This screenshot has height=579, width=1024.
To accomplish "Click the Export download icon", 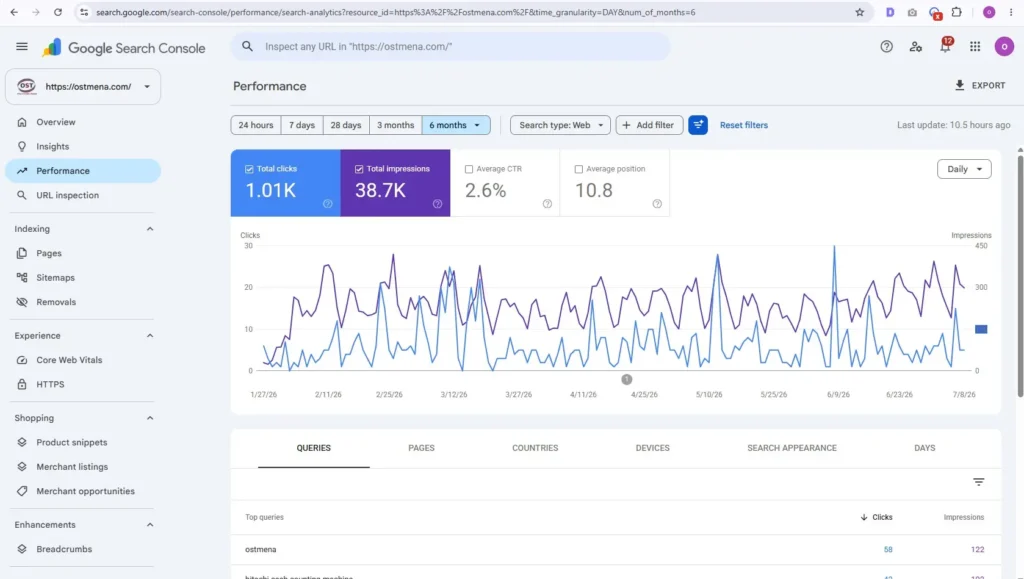I will coord(959,85).
